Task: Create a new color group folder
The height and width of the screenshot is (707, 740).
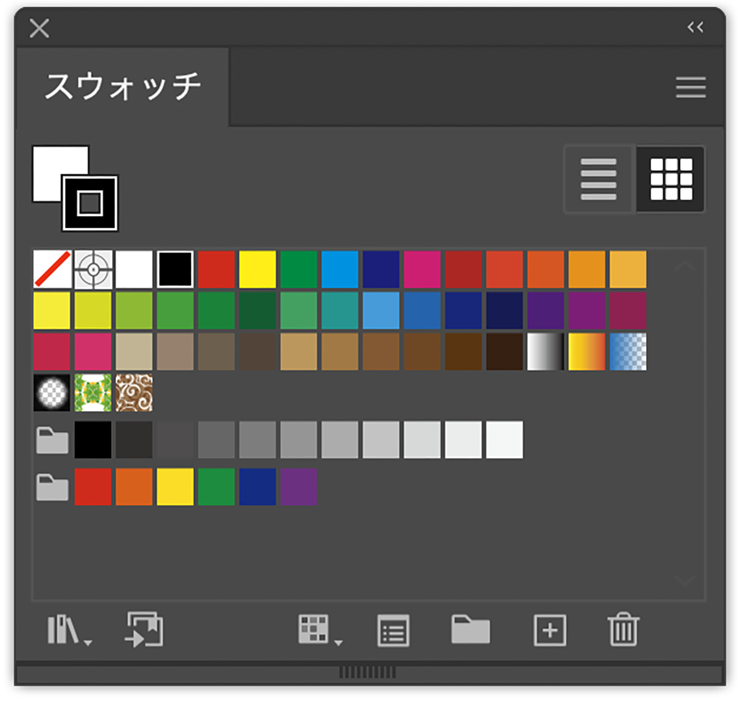Action: point(470,630)
